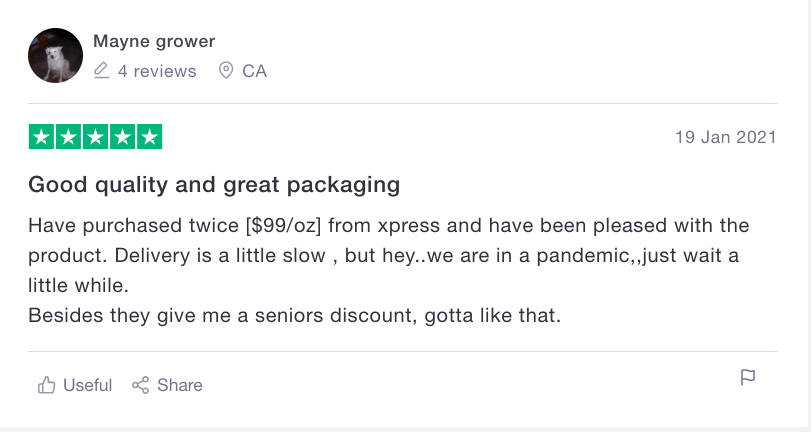Click the fifth green rating star
This screenshot has width=811, height=432.
coord(149,137)
